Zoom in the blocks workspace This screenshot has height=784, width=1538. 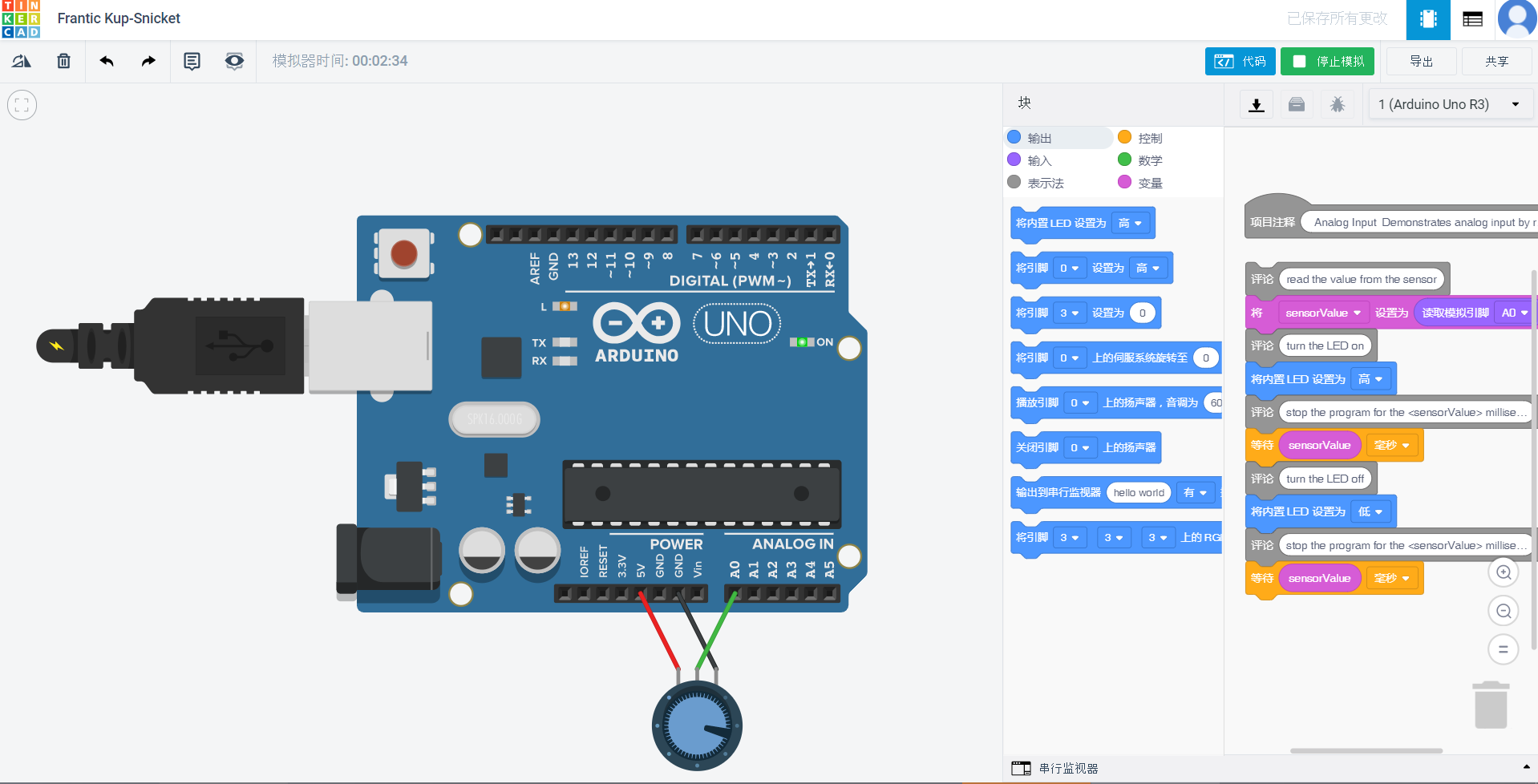1504,572
